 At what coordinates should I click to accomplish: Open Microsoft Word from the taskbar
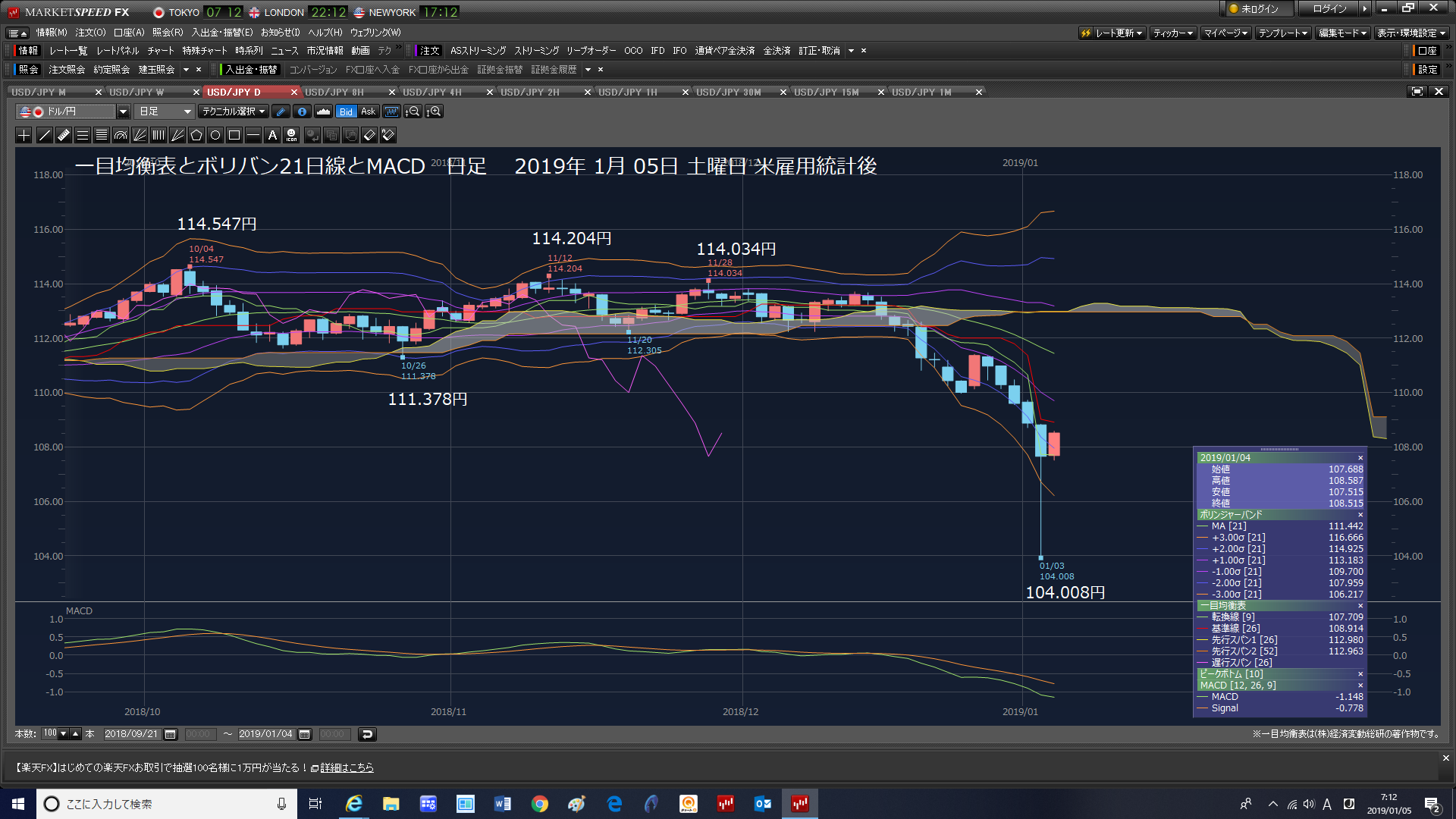(x=502, y=804)
